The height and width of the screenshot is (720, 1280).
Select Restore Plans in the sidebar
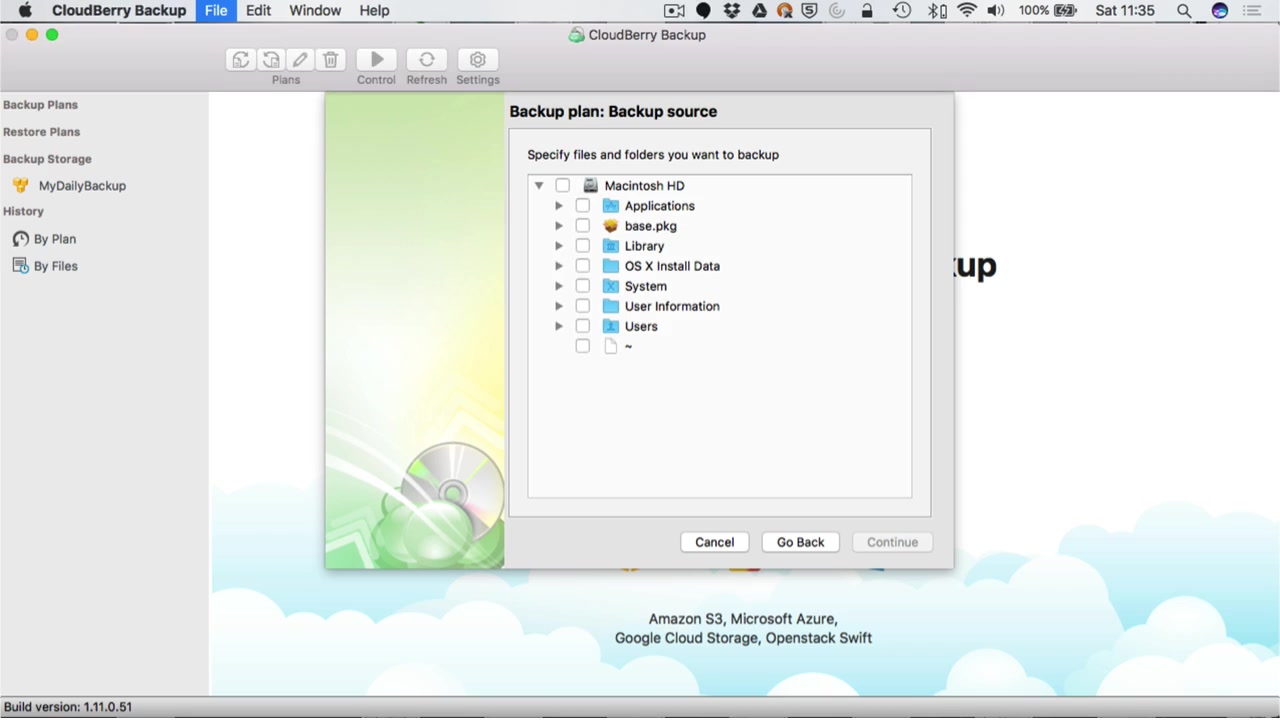coord(41,132)
